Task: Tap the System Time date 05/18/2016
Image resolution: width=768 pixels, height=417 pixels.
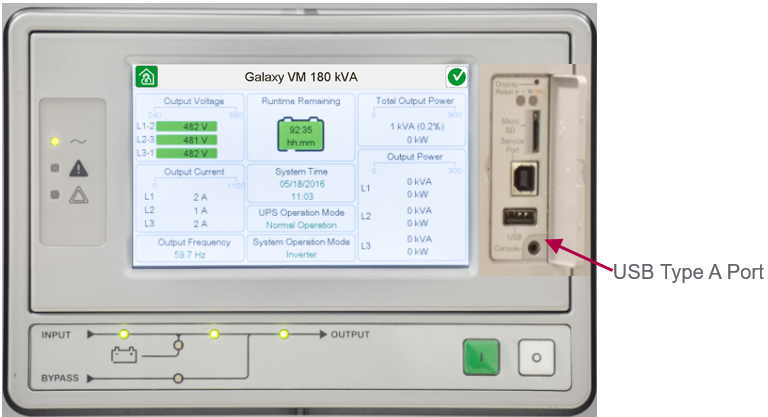Action: click(x=302, y=184)
